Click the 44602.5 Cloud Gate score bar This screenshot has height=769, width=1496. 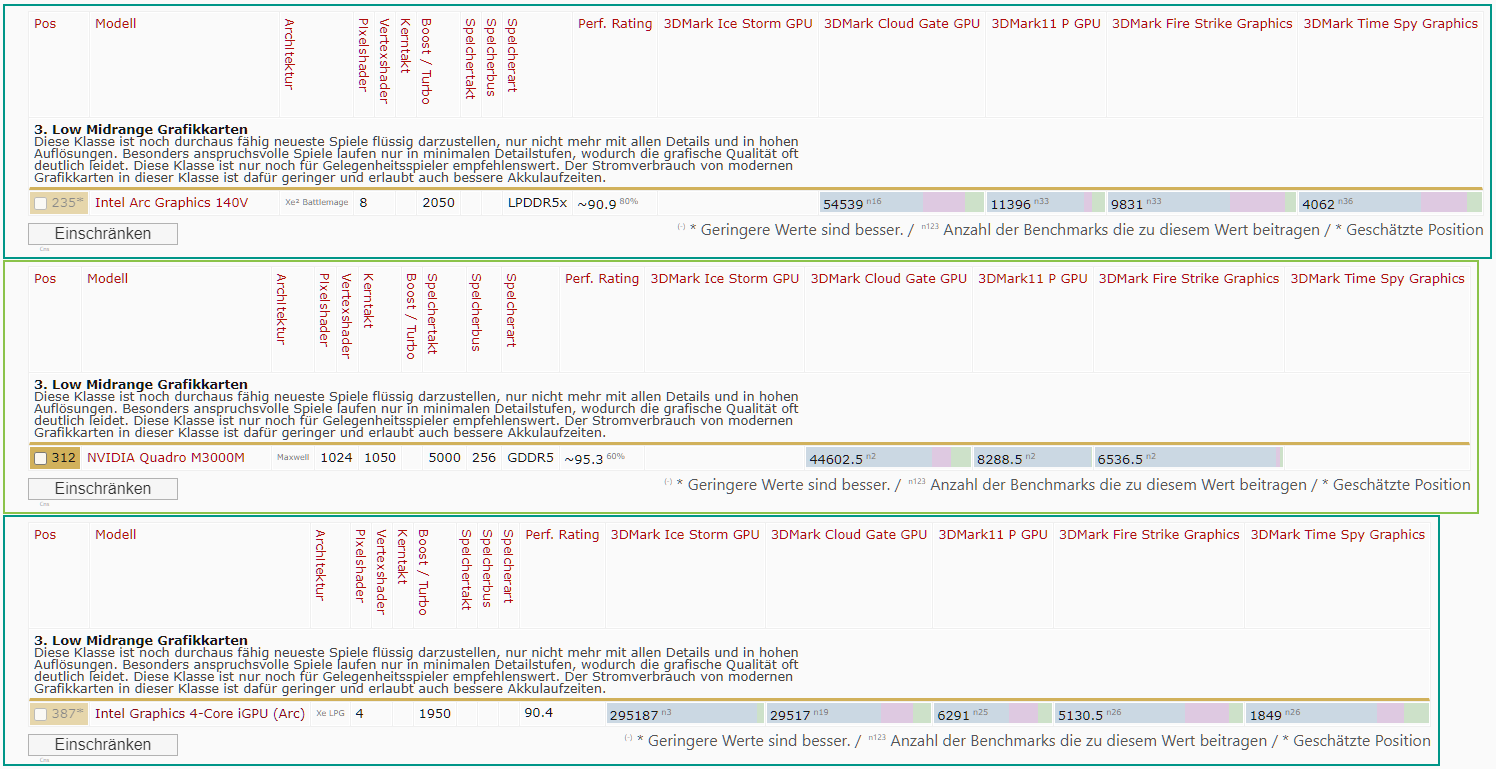(x=888, y=459)
